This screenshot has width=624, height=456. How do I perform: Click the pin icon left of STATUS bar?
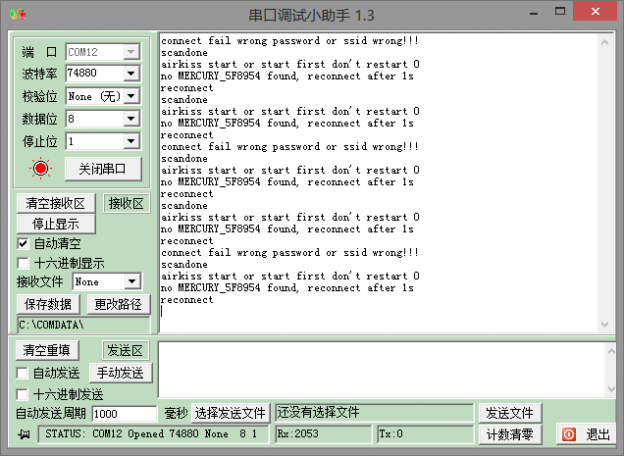(x=24, y=435)
